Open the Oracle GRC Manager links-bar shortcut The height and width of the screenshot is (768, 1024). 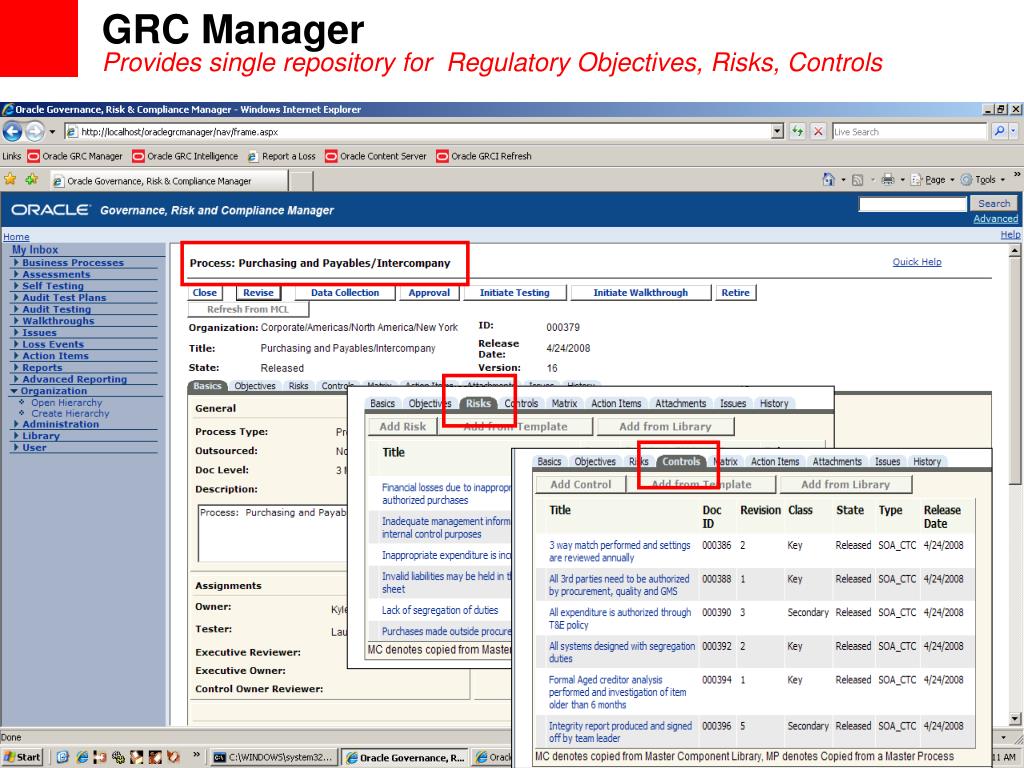point(75,156)
